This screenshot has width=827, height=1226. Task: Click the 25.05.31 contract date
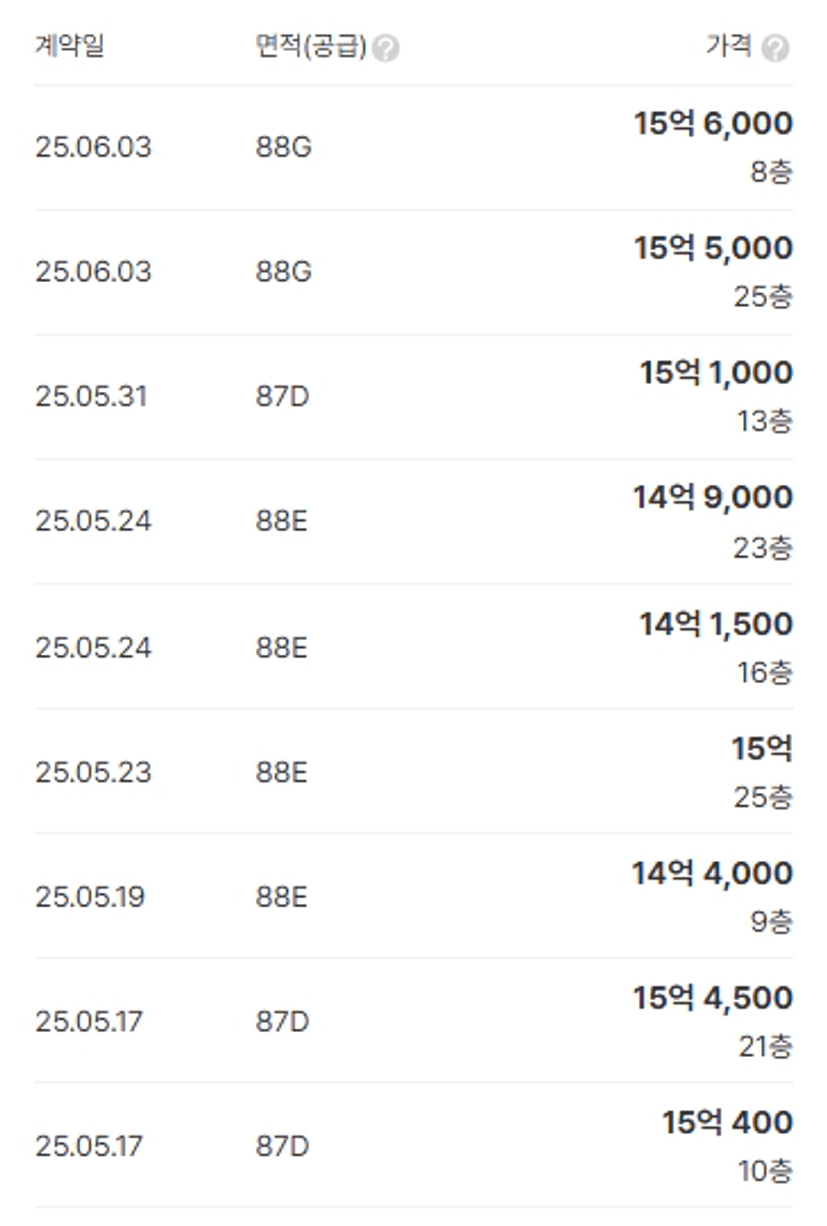tap(91, 397)
